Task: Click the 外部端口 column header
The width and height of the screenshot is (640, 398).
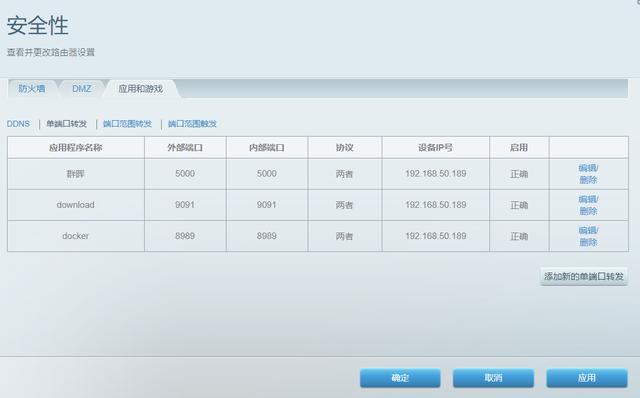Action: point(185,148)
